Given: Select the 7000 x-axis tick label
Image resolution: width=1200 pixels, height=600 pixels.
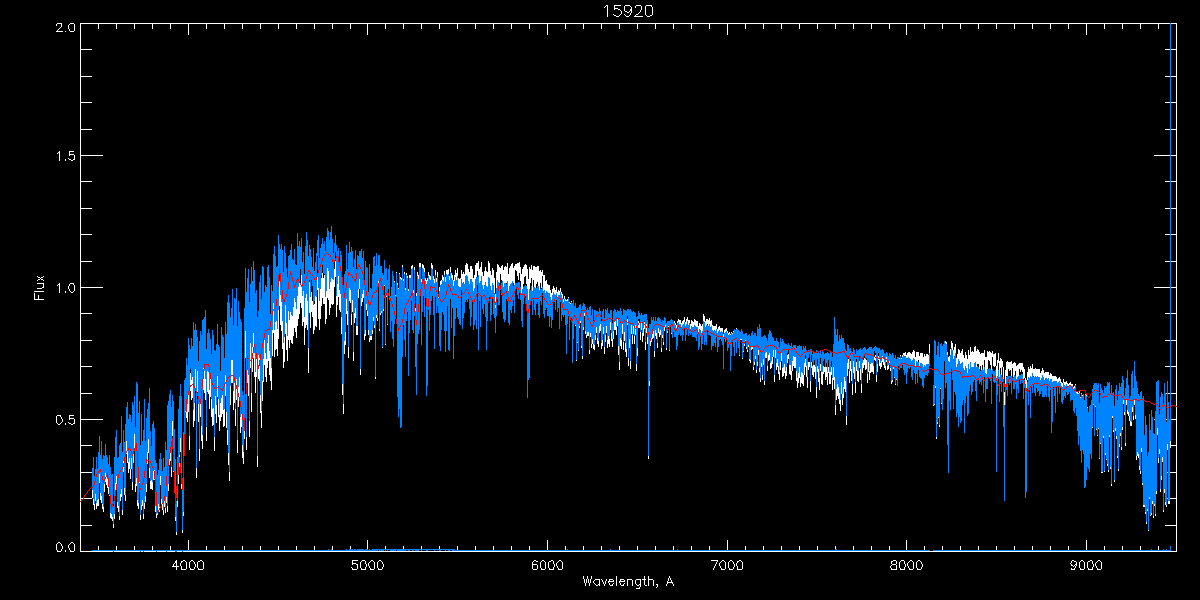Looking at the screenshot, I should click(x=727, y=564).
